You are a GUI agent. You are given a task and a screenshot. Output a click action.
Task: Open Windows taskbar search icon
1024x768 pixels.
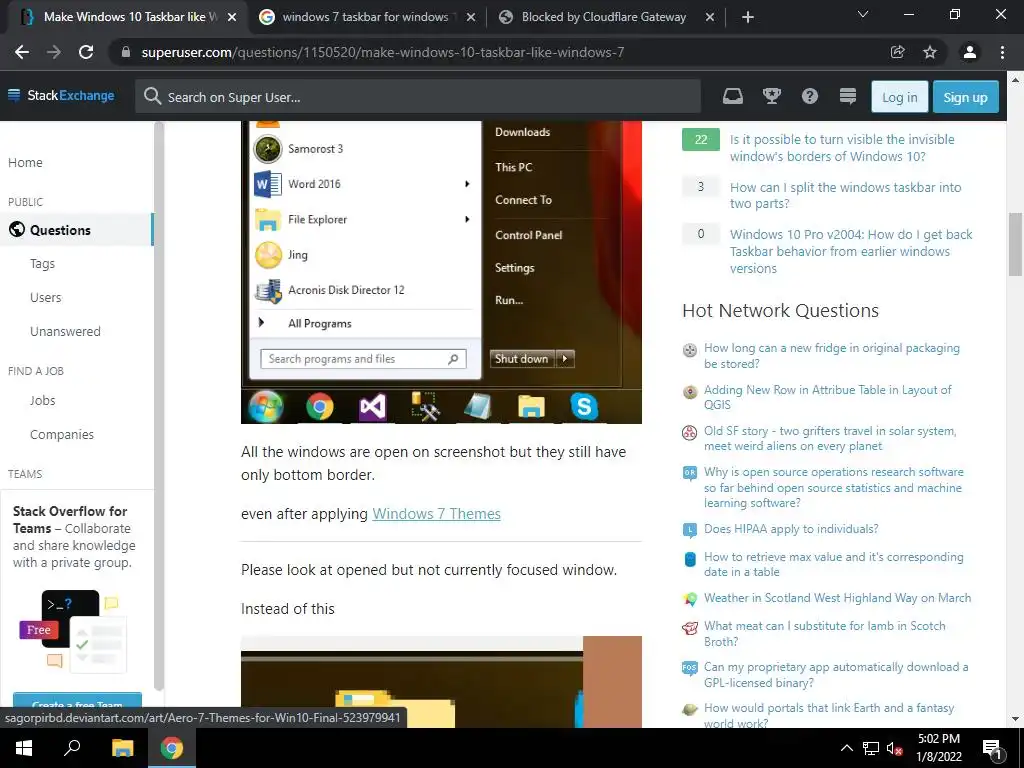point(72,748)
